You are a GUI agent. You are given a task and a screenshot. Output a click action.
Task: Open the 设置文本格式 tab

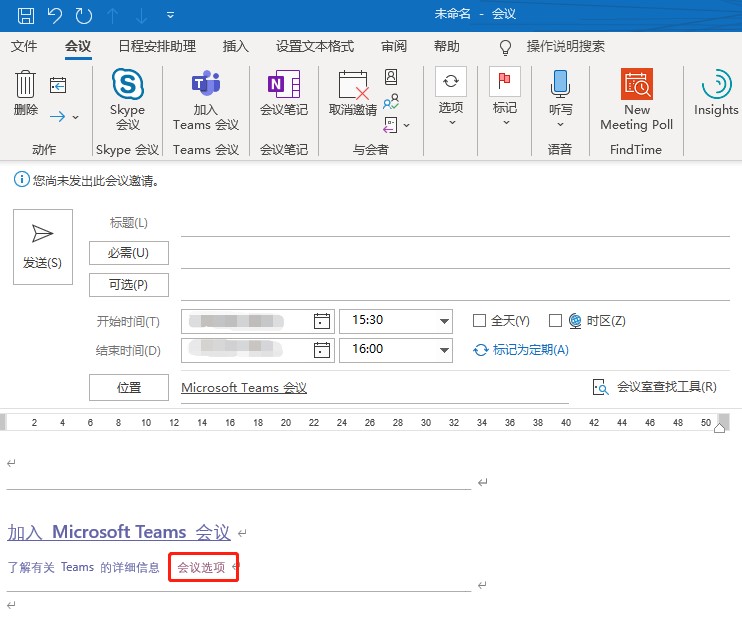pyautogui.click(x=315, y=46)
